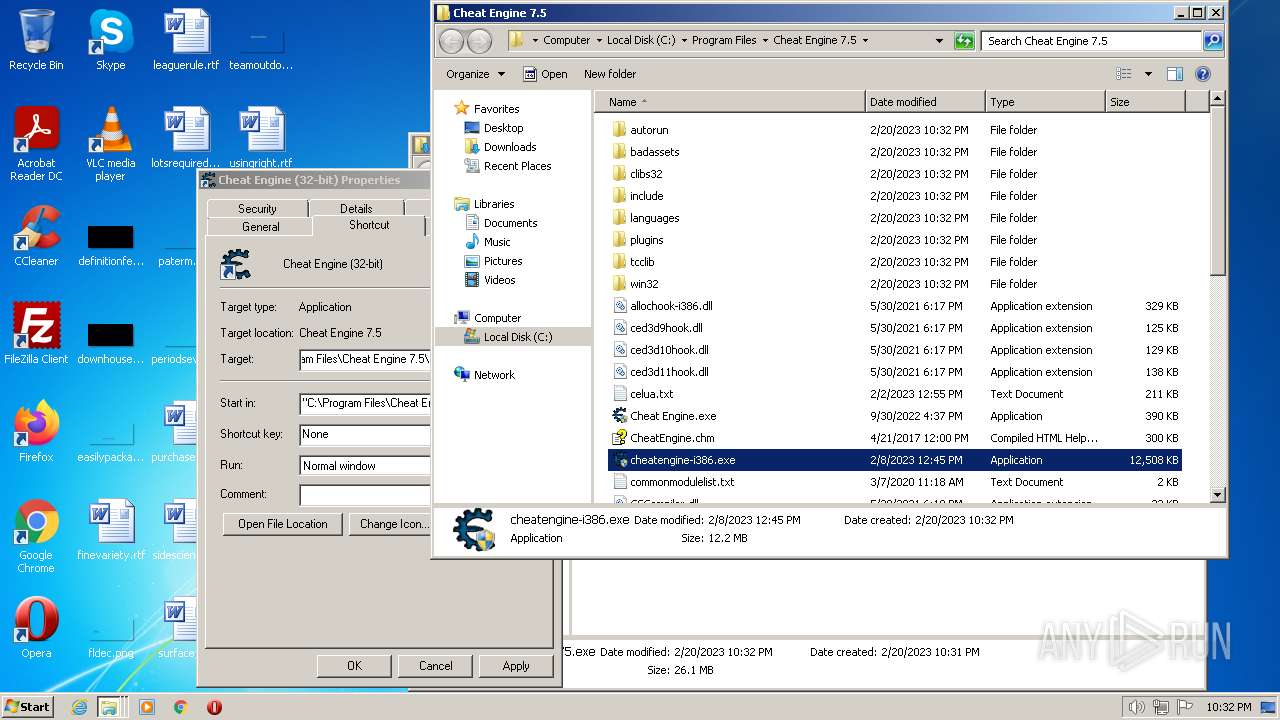Click the Explorer Back navigation arrow

tap(452, 41)
